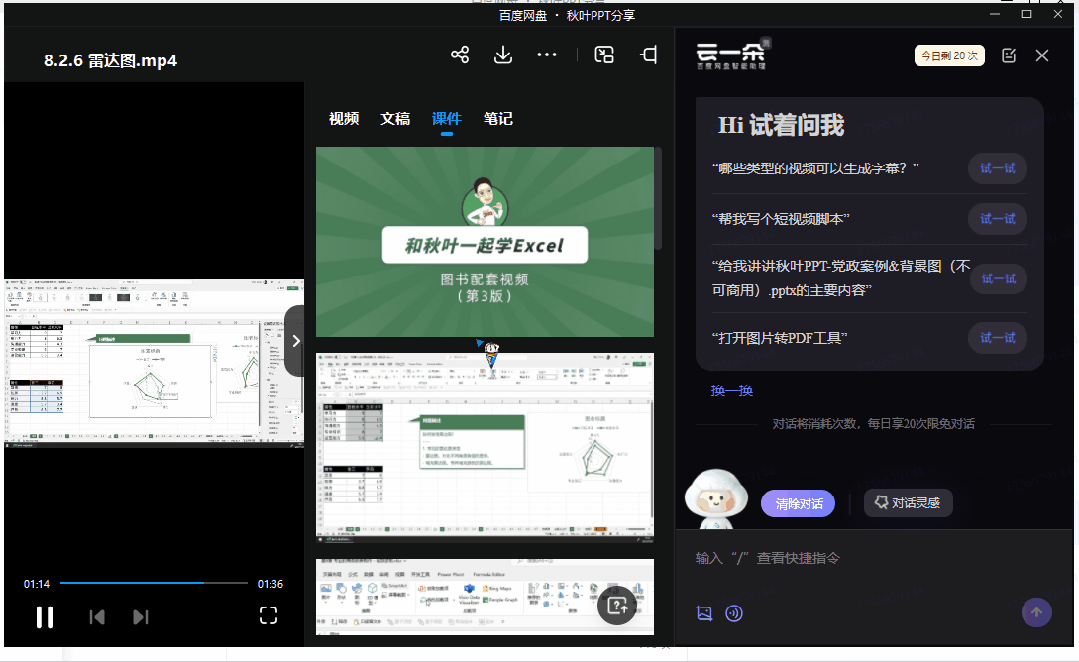1079x662 pixels.
Task: Click the voice input icon in chat
Action: click(734, 613)
